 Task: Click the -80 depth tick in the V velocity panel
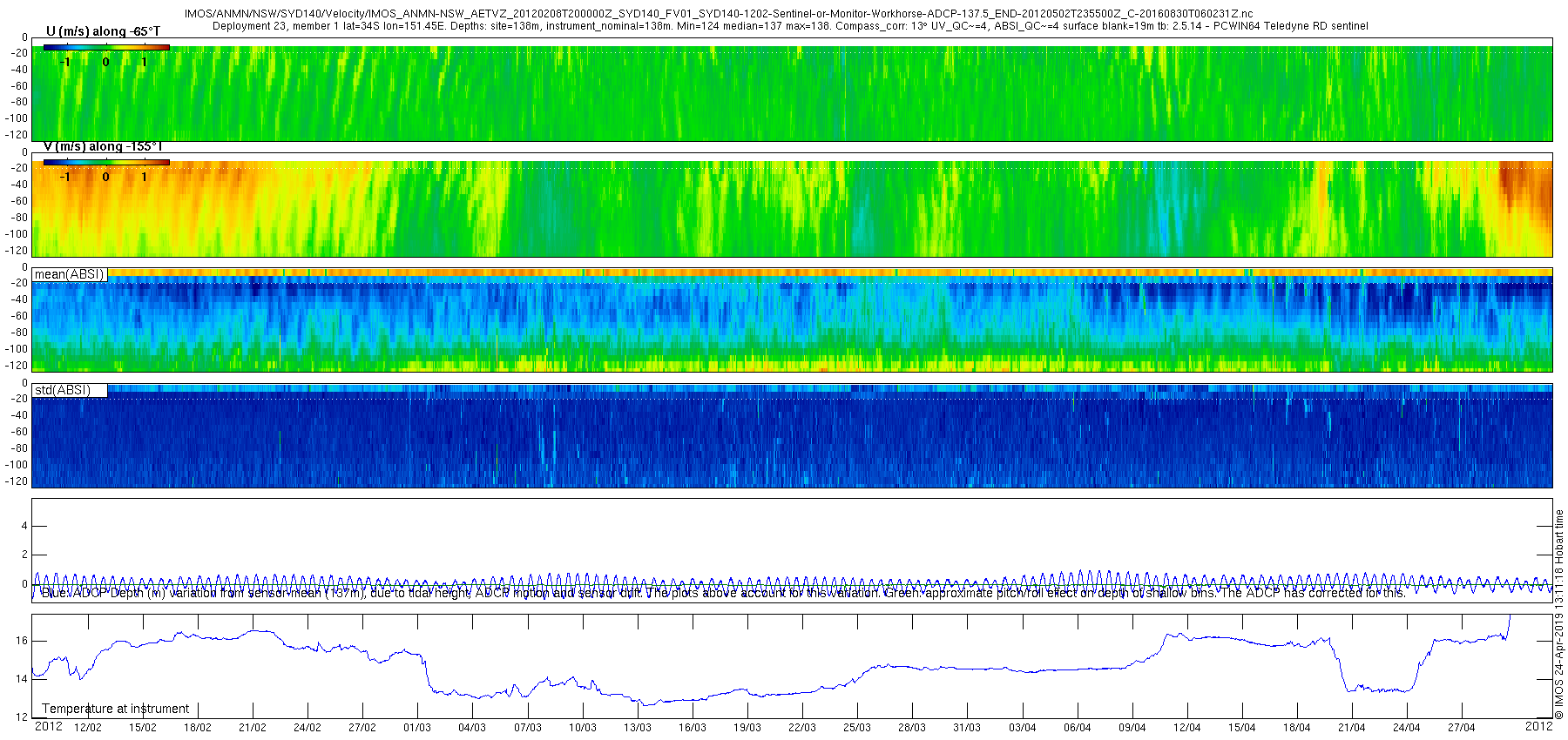[19, 218]
